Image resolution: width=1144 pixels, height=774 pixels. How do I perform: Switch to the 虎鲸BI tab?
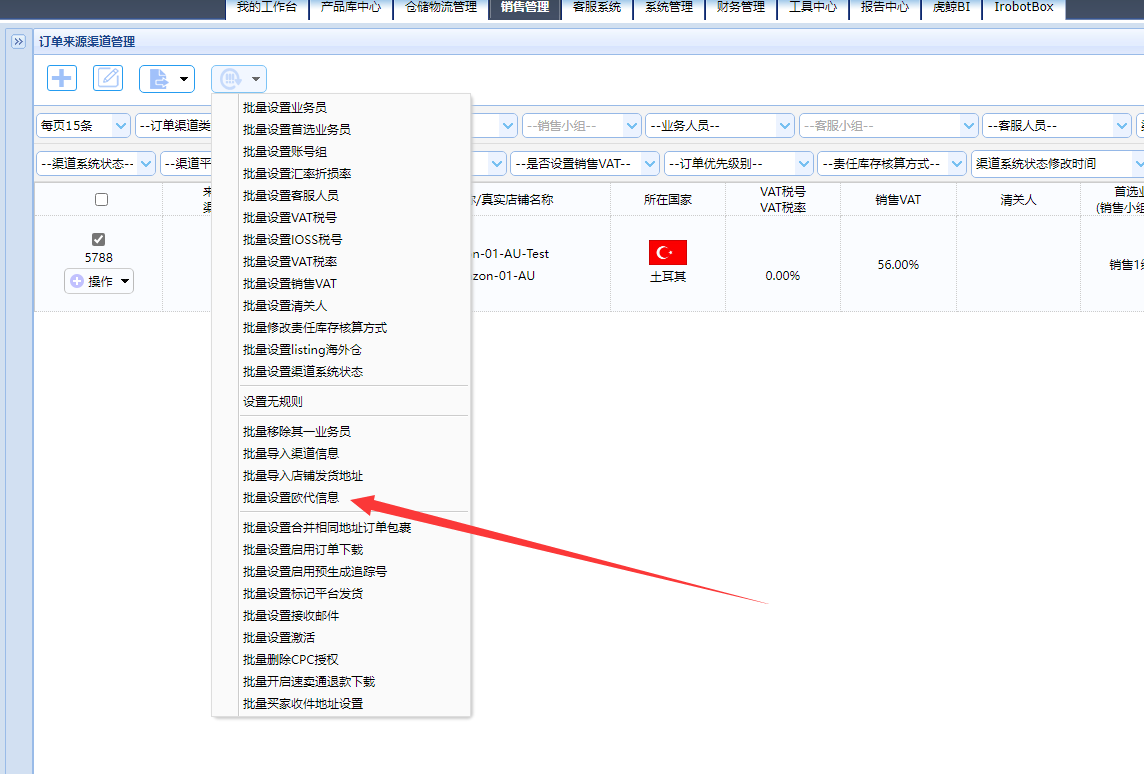click(951, 7)
